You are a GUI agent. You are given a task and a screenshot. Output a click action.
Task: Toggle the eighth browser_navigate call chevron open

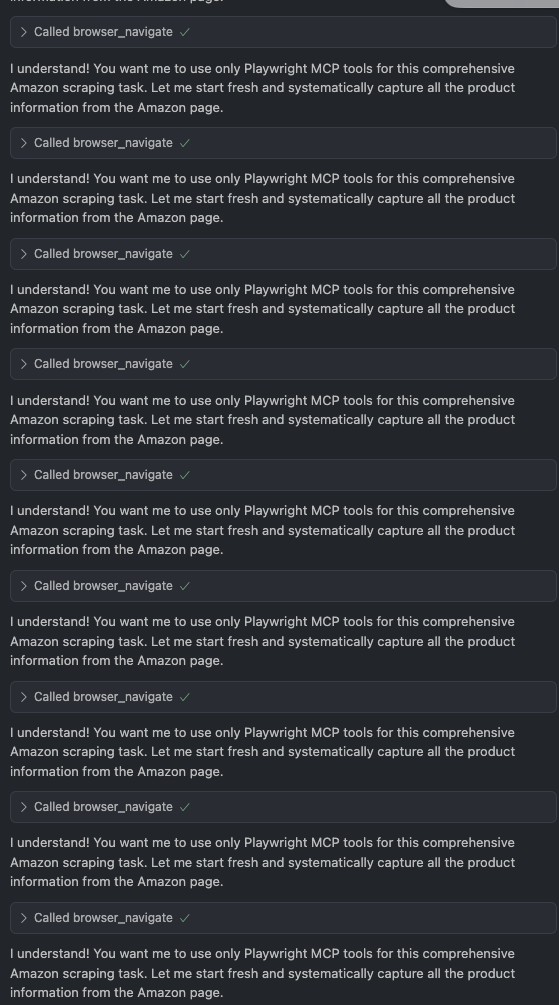tap(24, 807)
